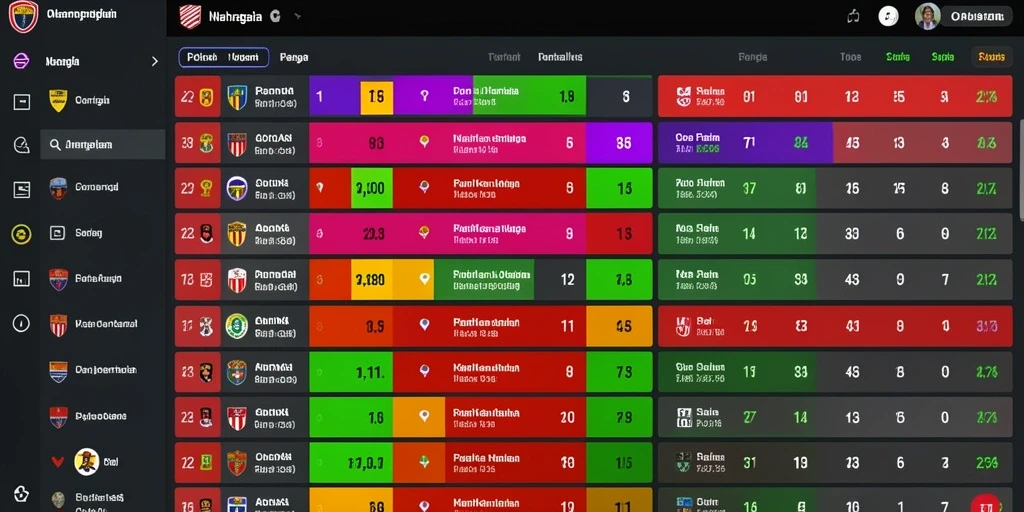
Task: Click the green 17,0.7 cell
Action: coord(351,462)
